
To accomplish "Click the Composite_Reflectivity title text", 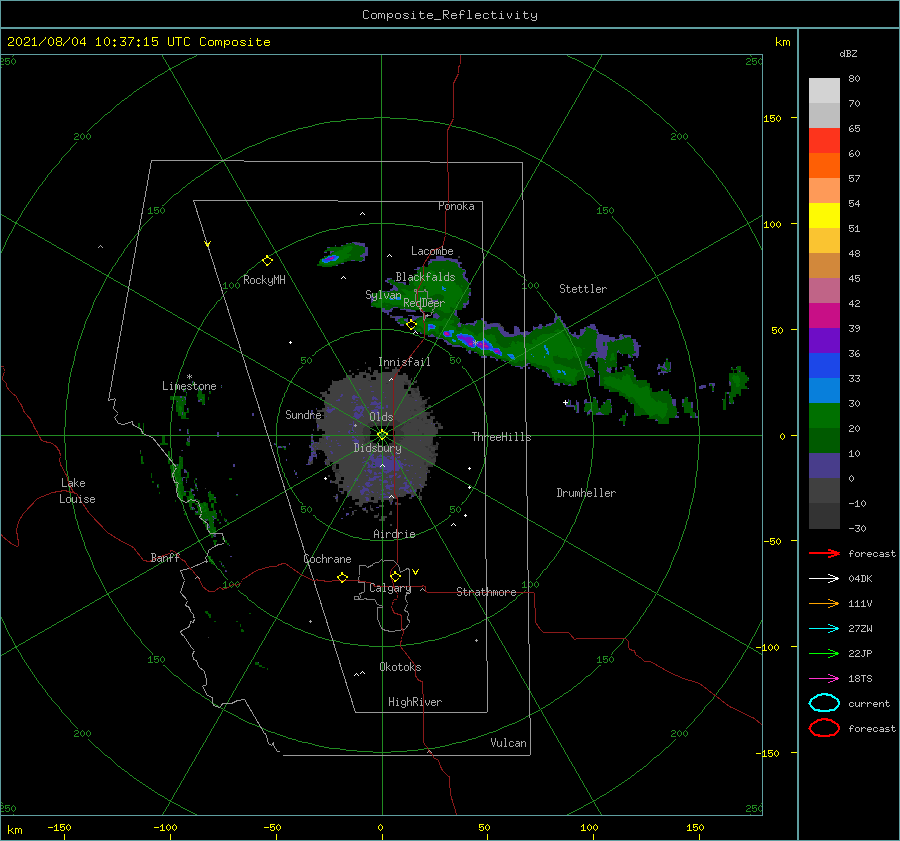I will [x=450, y=15].
